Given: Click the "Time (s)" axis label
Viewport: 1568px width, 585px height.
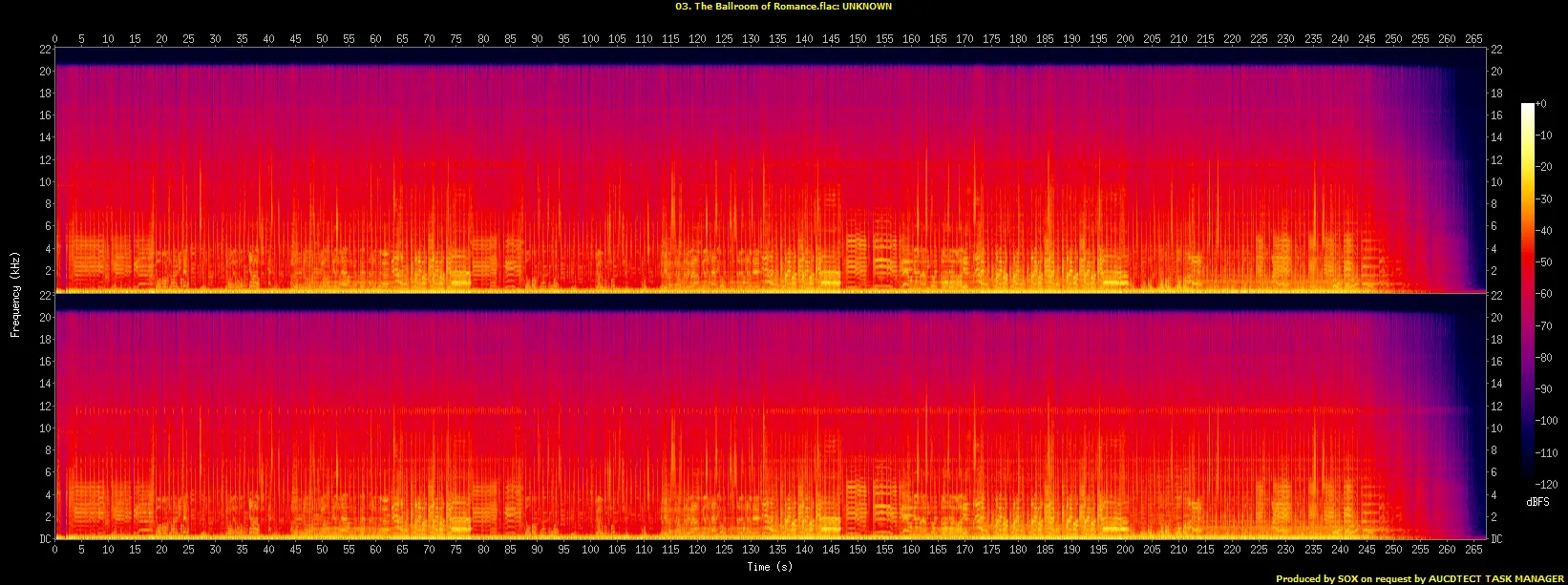Looking at the screenshot, I should pyautogui.click(x=771, y=567).
